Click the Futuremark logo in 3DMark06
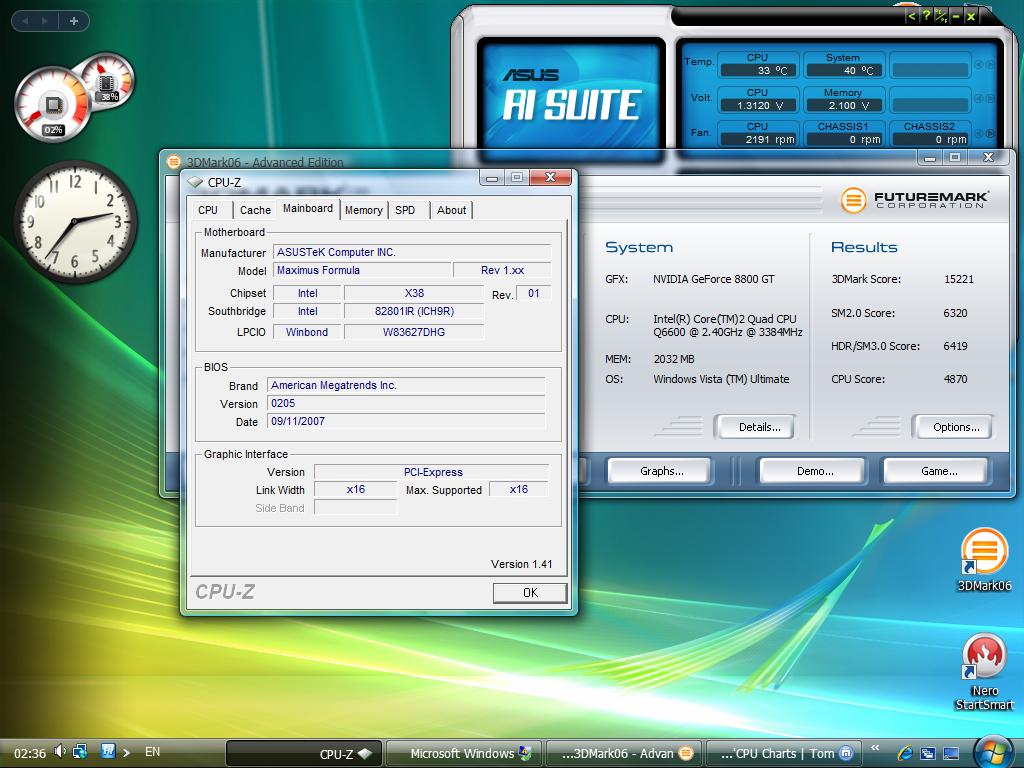Image resolution: width=1024 pixels, height=768 pixels. [x=916, y=200]
